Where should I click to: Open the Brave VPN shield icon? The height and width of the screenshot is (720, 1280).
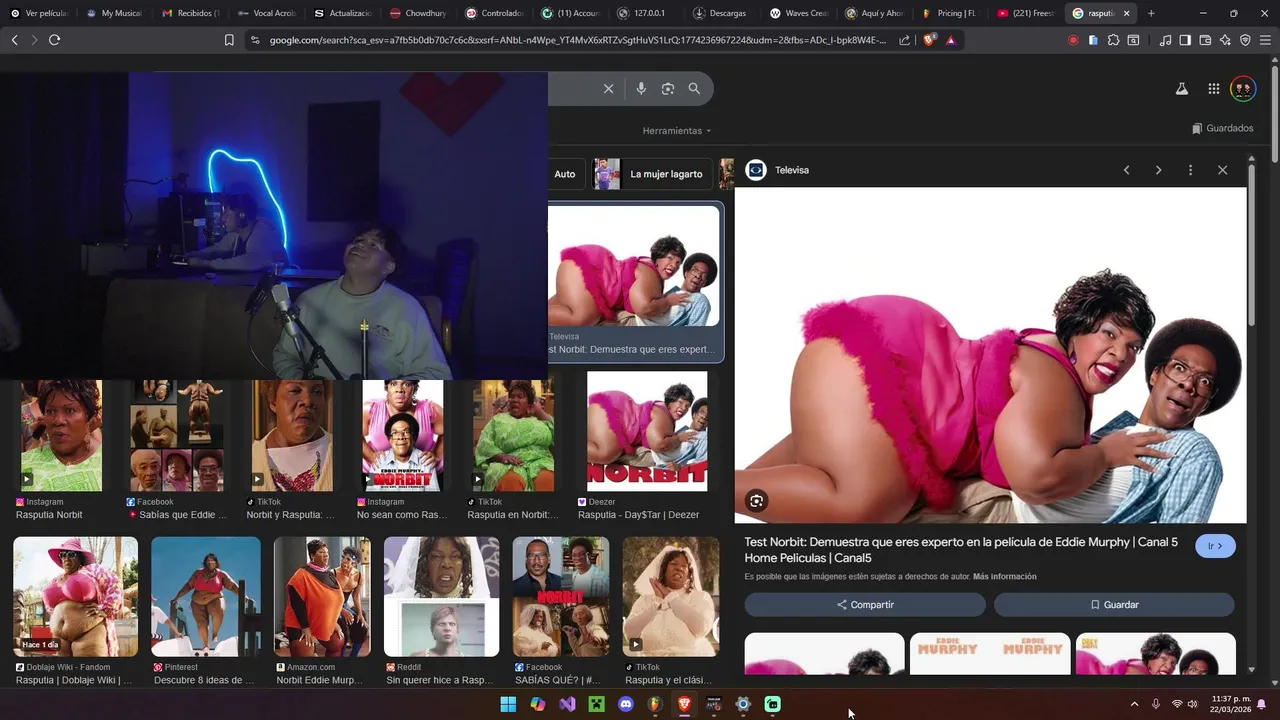coord(1245,40)
